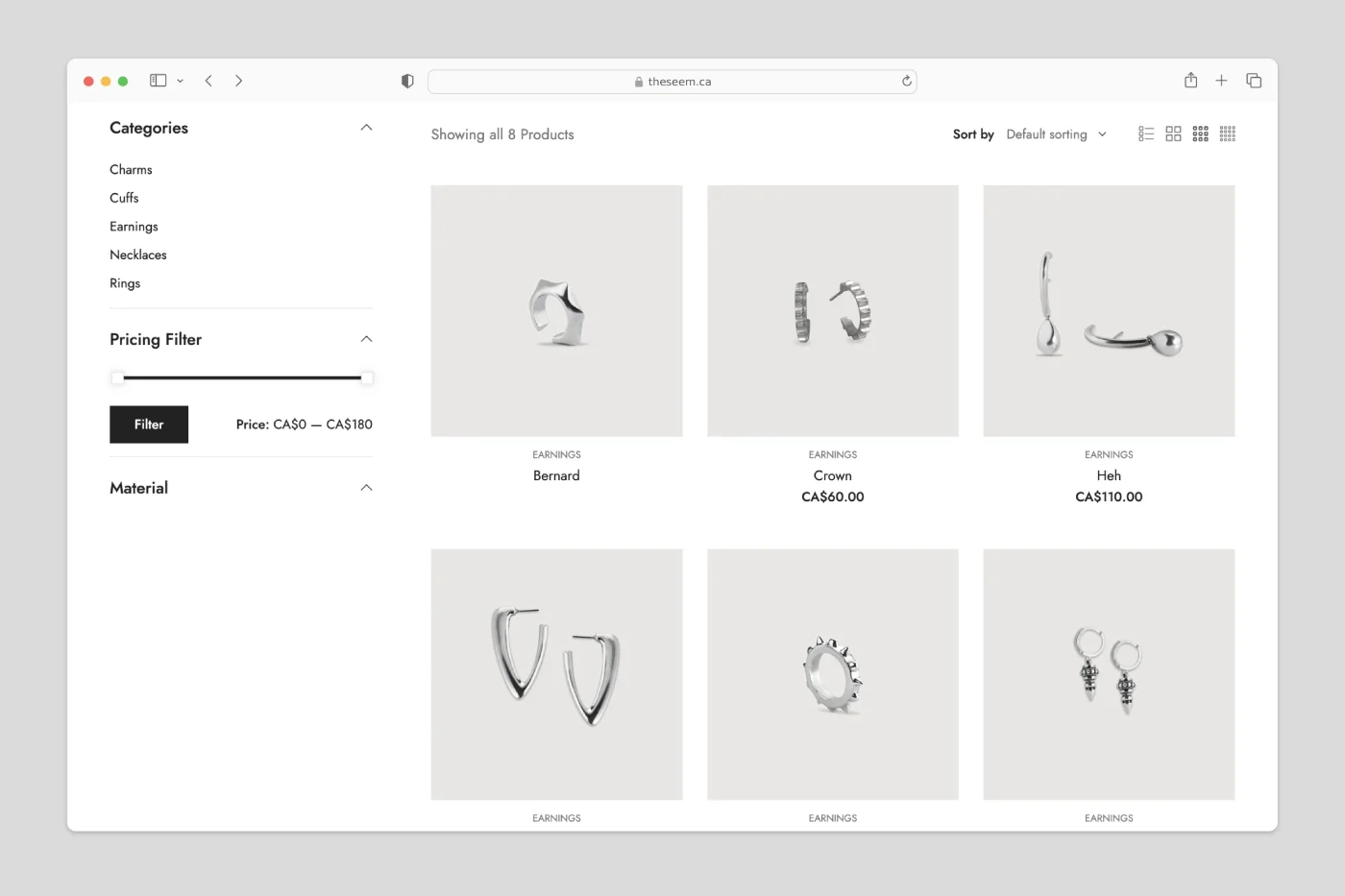Open a new tab with plus icon
Viewport: 1345px width, 896px height.
tap(1221, 81)
